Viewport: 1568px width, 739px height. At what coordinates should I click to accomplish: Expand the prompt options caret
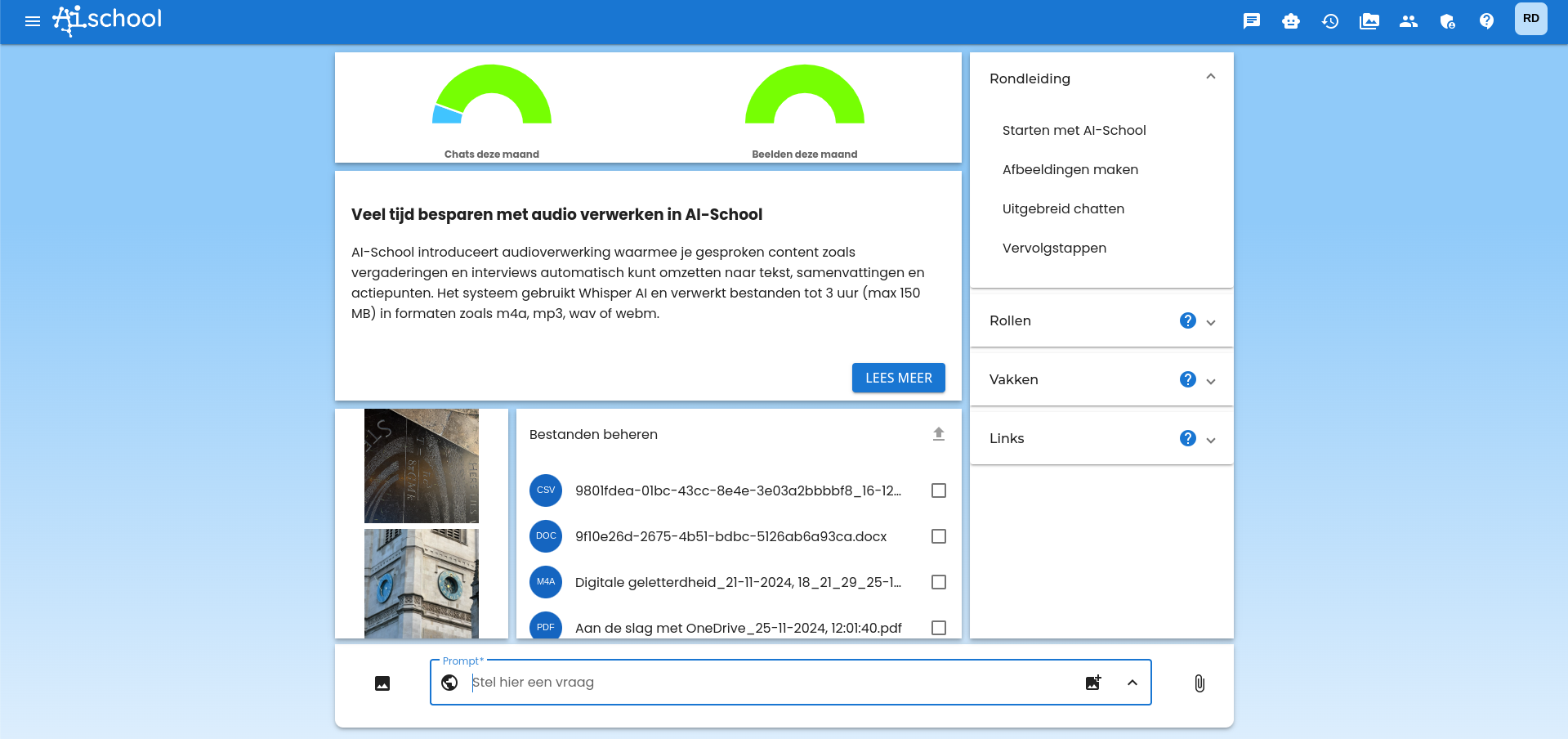pyautogui.click(x=1132, y=683)
